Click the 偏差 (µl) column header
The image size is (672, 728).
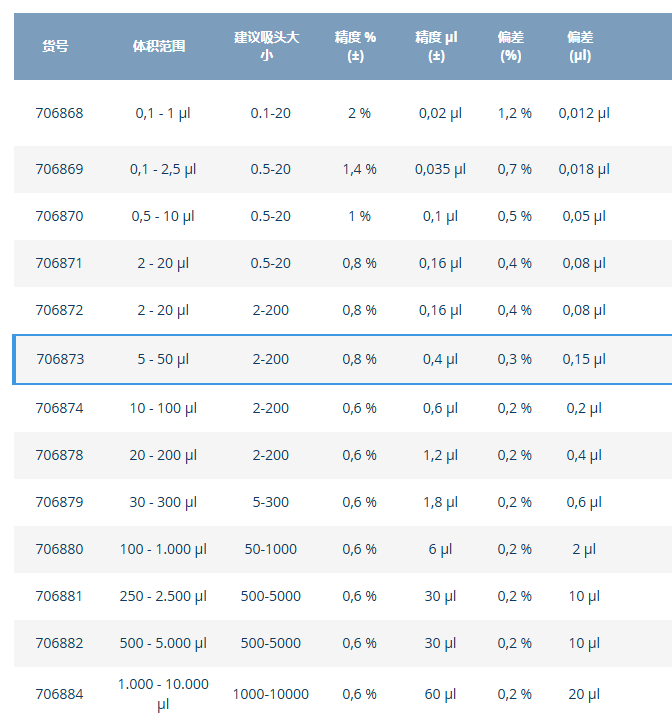point(580,46)
